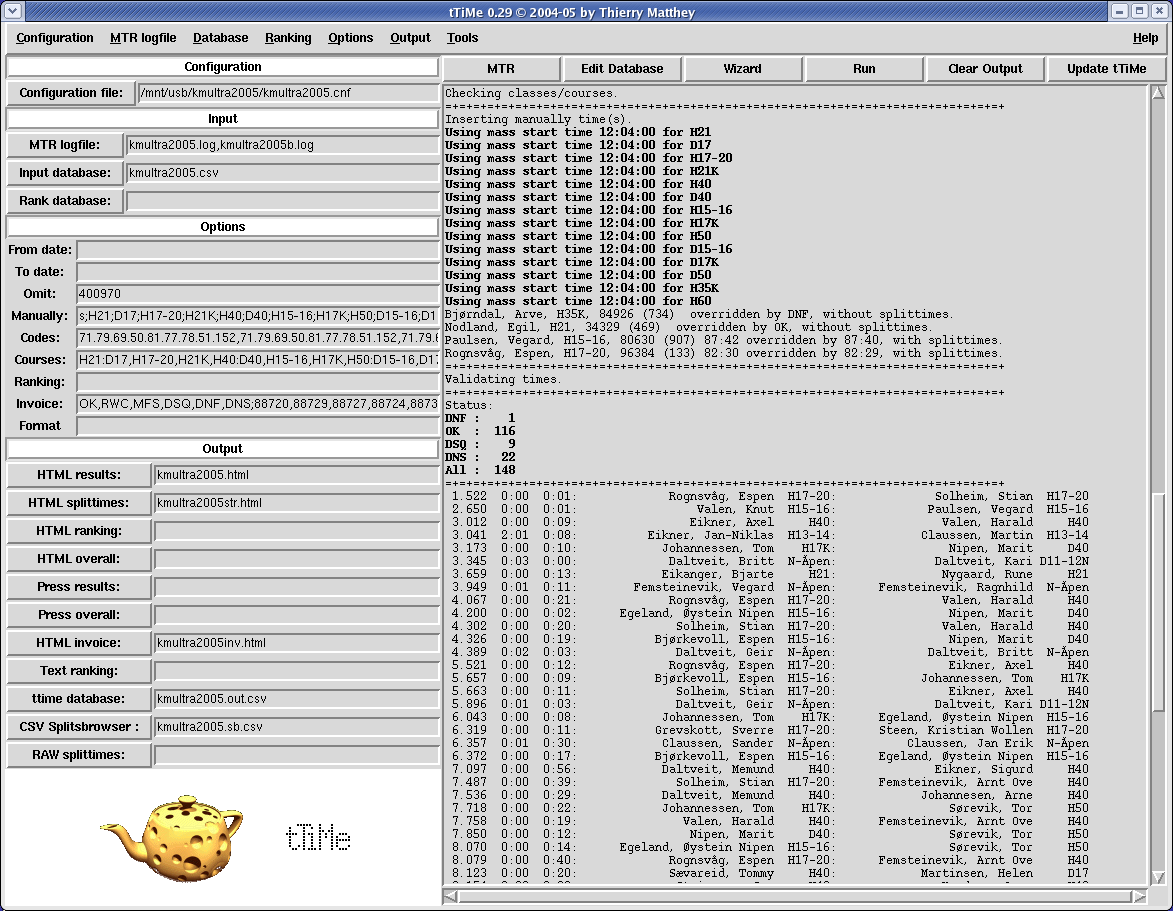The height and width of the screenshot is (911, 1173).
Task: Click the Edit Database button
Action: pyautogui.click(x=622, y=69)
